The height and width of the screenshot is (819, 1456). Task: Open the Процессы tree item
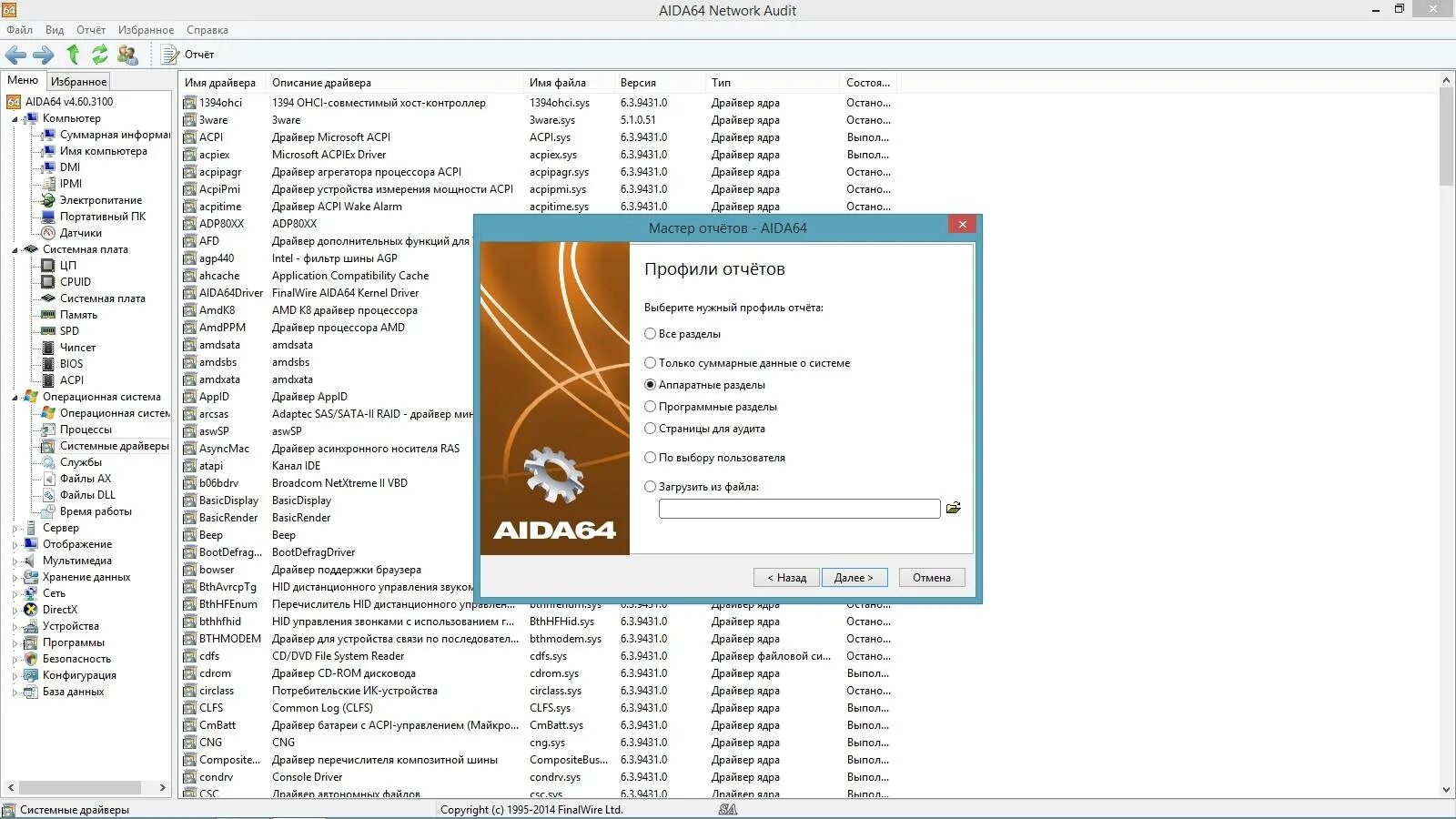pos(86,430)
